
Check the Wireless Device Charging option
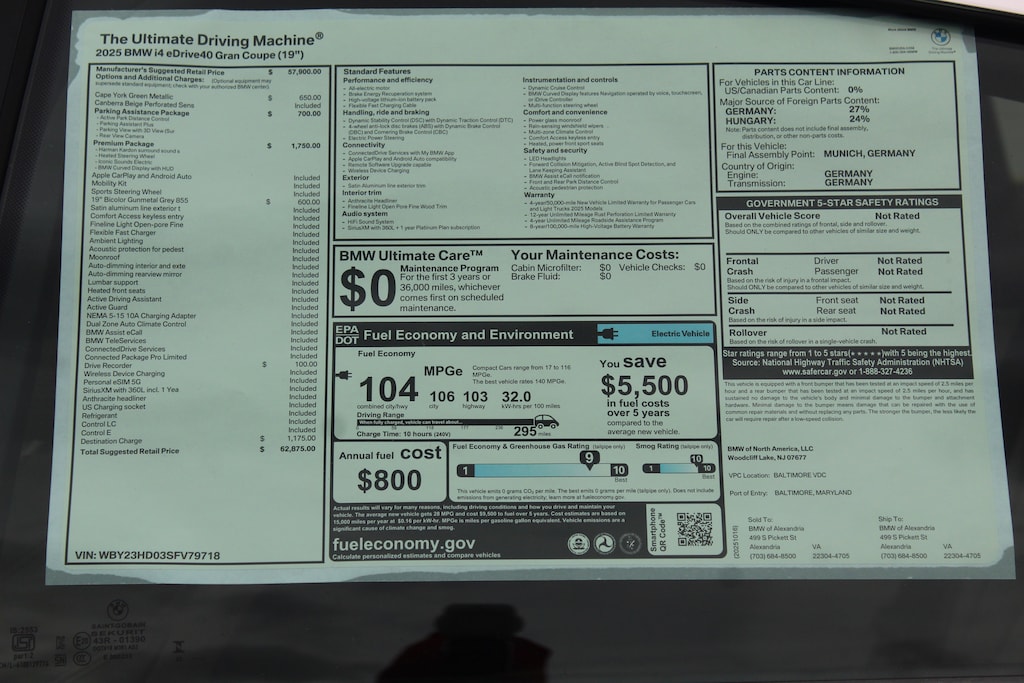(x=125, y=372)
